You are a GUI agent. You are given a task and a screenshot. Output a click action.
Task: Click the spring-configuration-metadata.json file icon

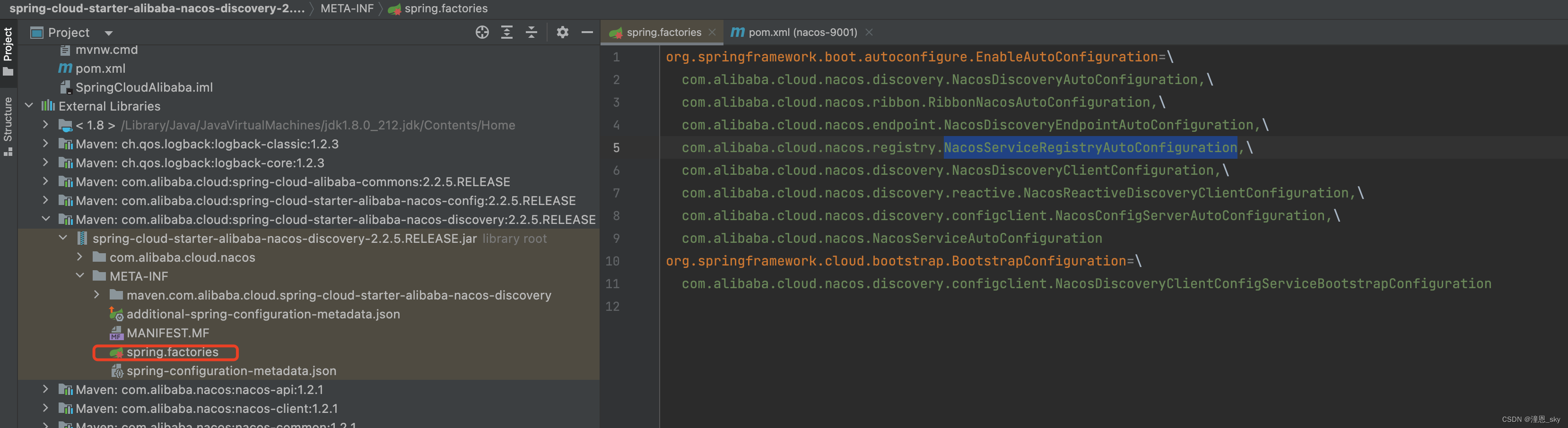[117, 371]
